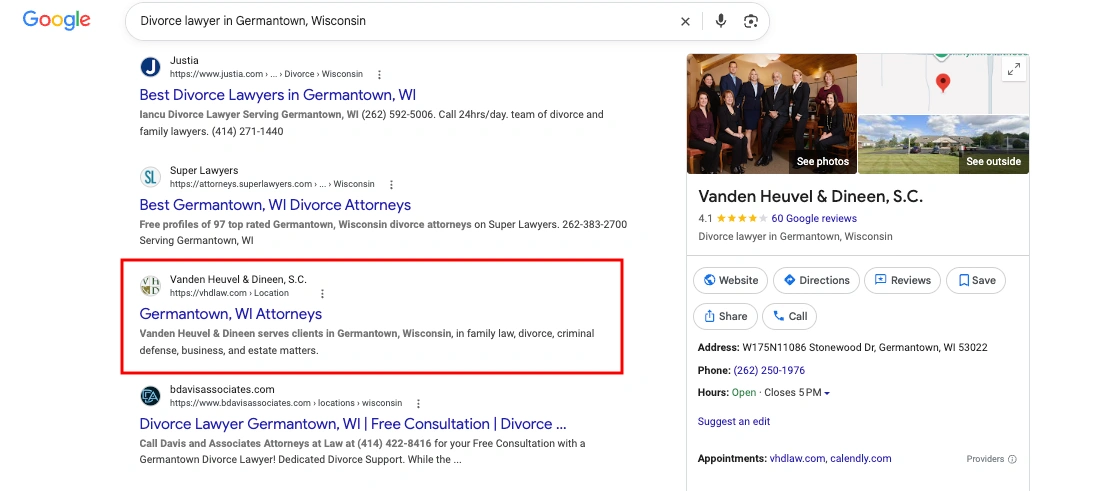Image resolution: width=1097 pixels, height=491 pixels.
Task: Open calendly.com appointments link
Action: (x=861, y=459)
